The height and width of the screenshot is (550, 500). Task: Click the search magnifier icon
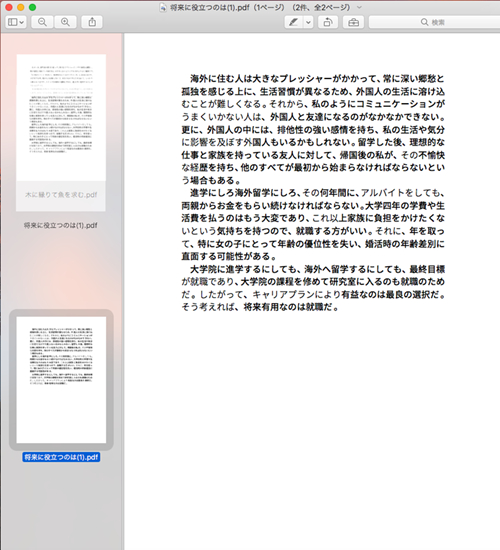424,22
